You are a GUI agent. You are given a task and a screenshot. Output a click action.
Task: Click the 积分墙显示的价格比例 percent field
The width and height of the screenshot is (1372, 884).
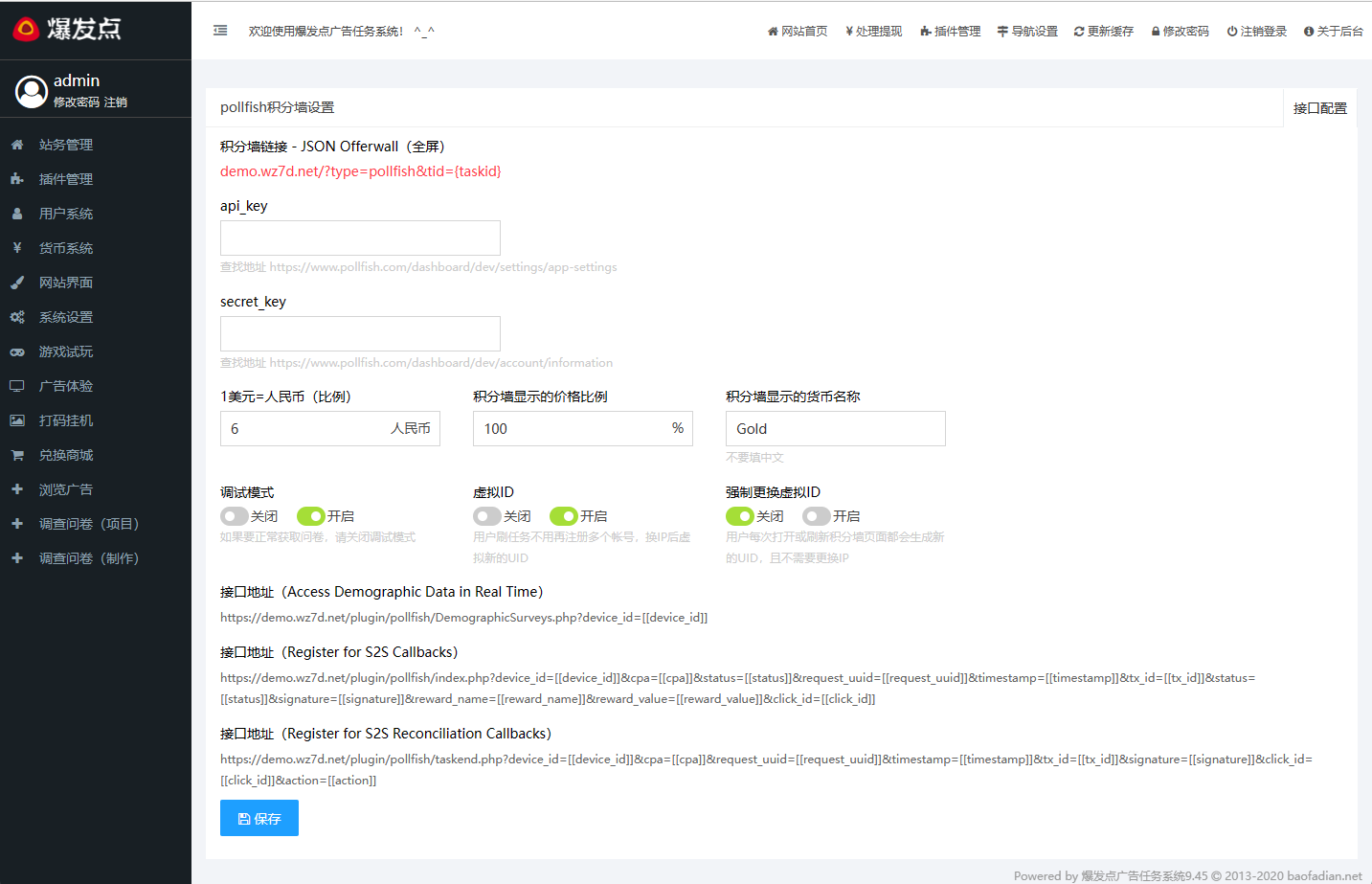583,428
